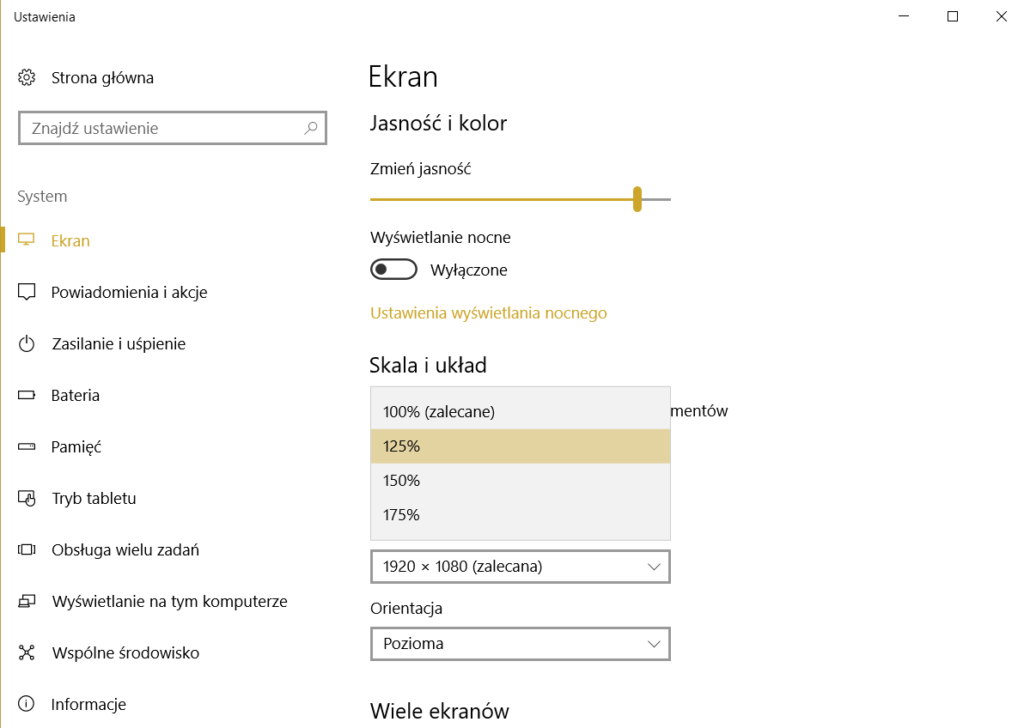1024x728 pixels.
Task: Maximize the Ustawienia window
Action: click(x=953, y=16)
